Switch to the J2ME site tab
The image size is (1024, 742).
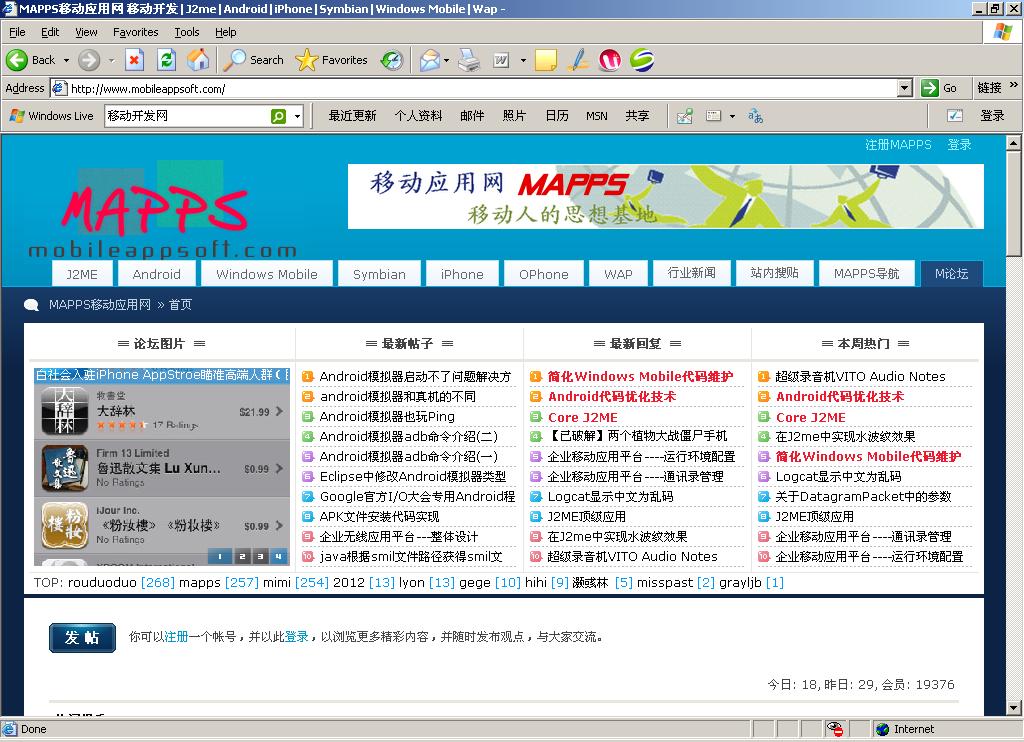tap(82, 274)
